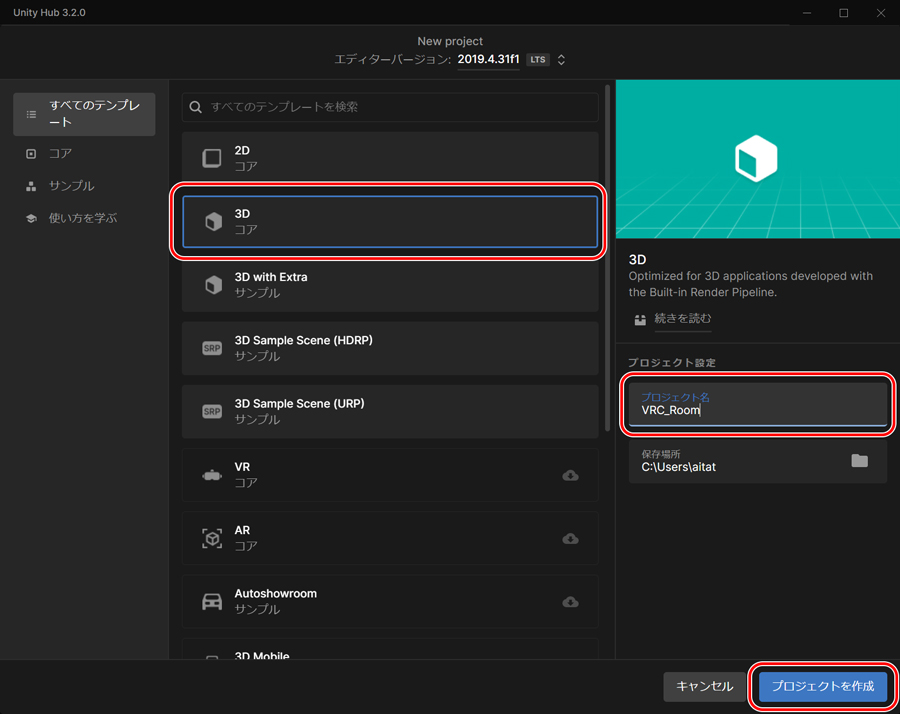
Task: Browse save location with folder icon
Action: click(859, 461)
